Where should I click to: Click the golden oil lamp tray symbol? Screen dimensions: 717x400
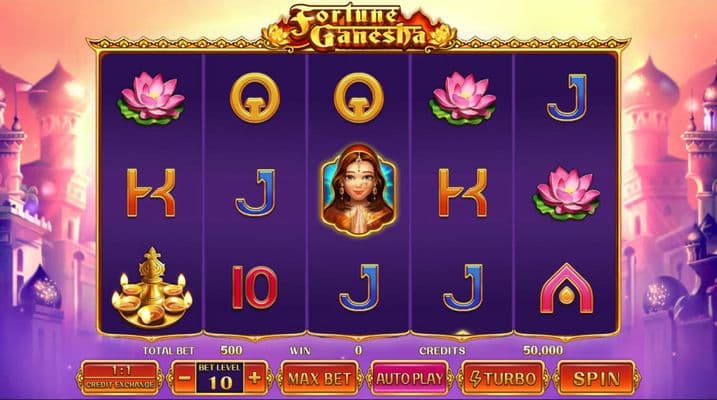(151, 288)
